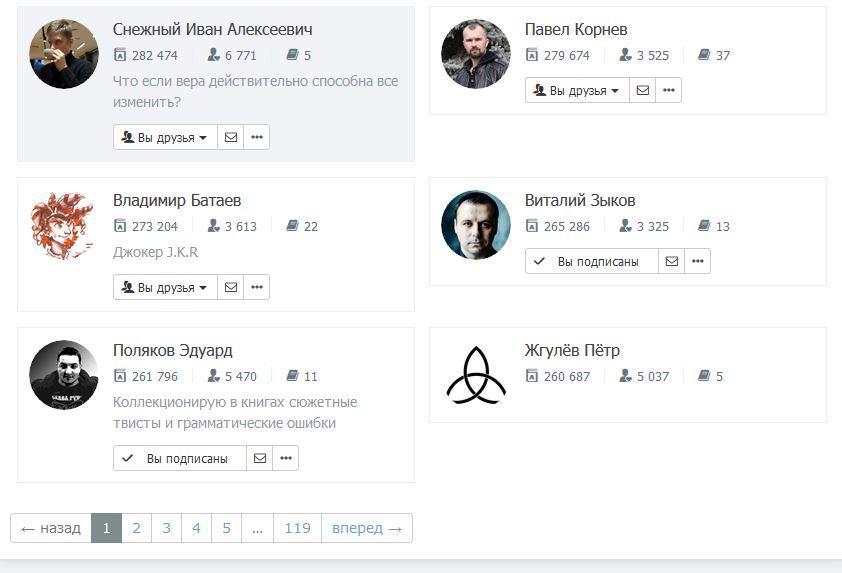Click envelope icon on Павел Корнев card
This screenshot has height=573, width=842.
(x=643, y=90)
